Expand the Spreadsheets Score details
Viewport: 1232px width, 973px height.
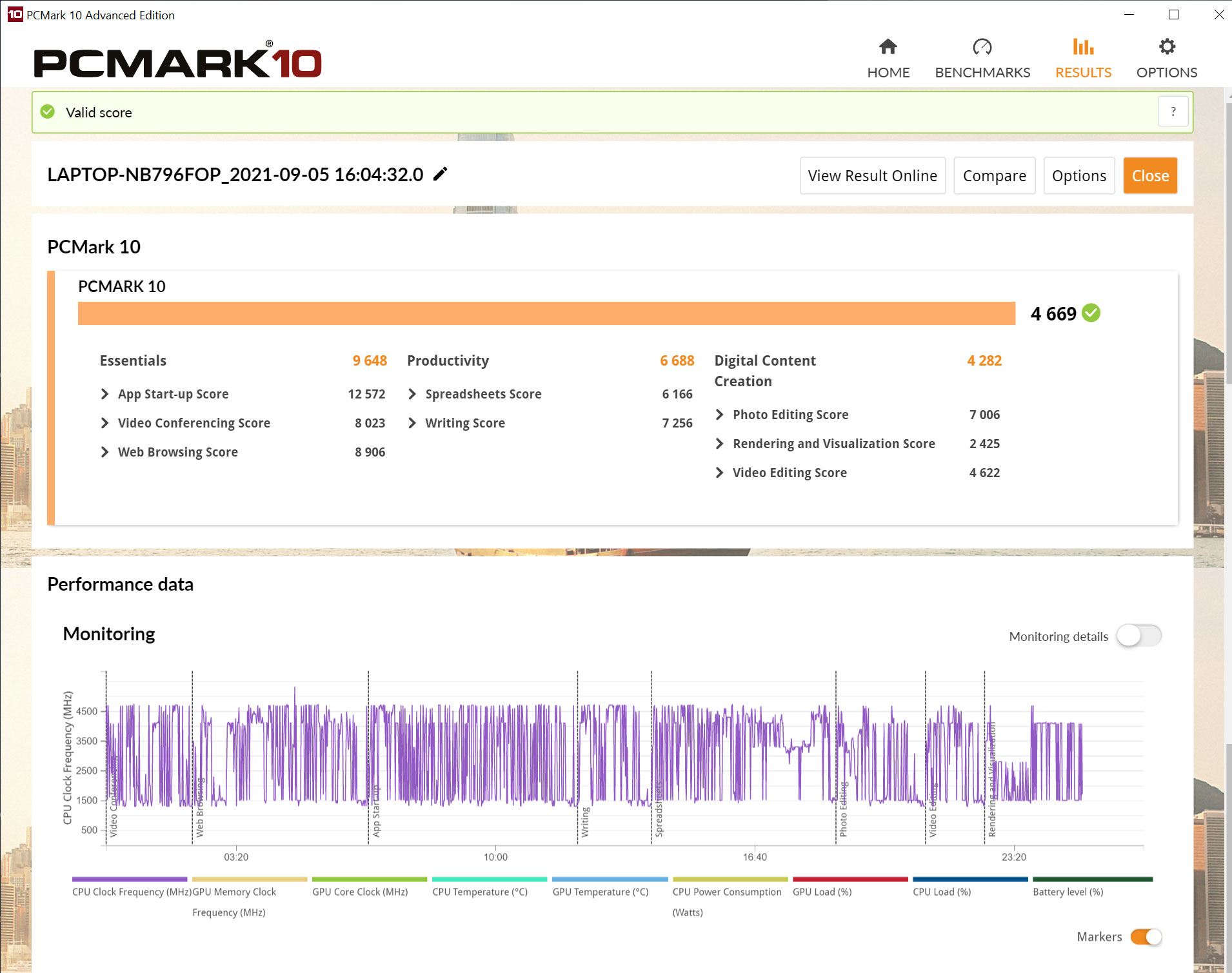point(412,394)
